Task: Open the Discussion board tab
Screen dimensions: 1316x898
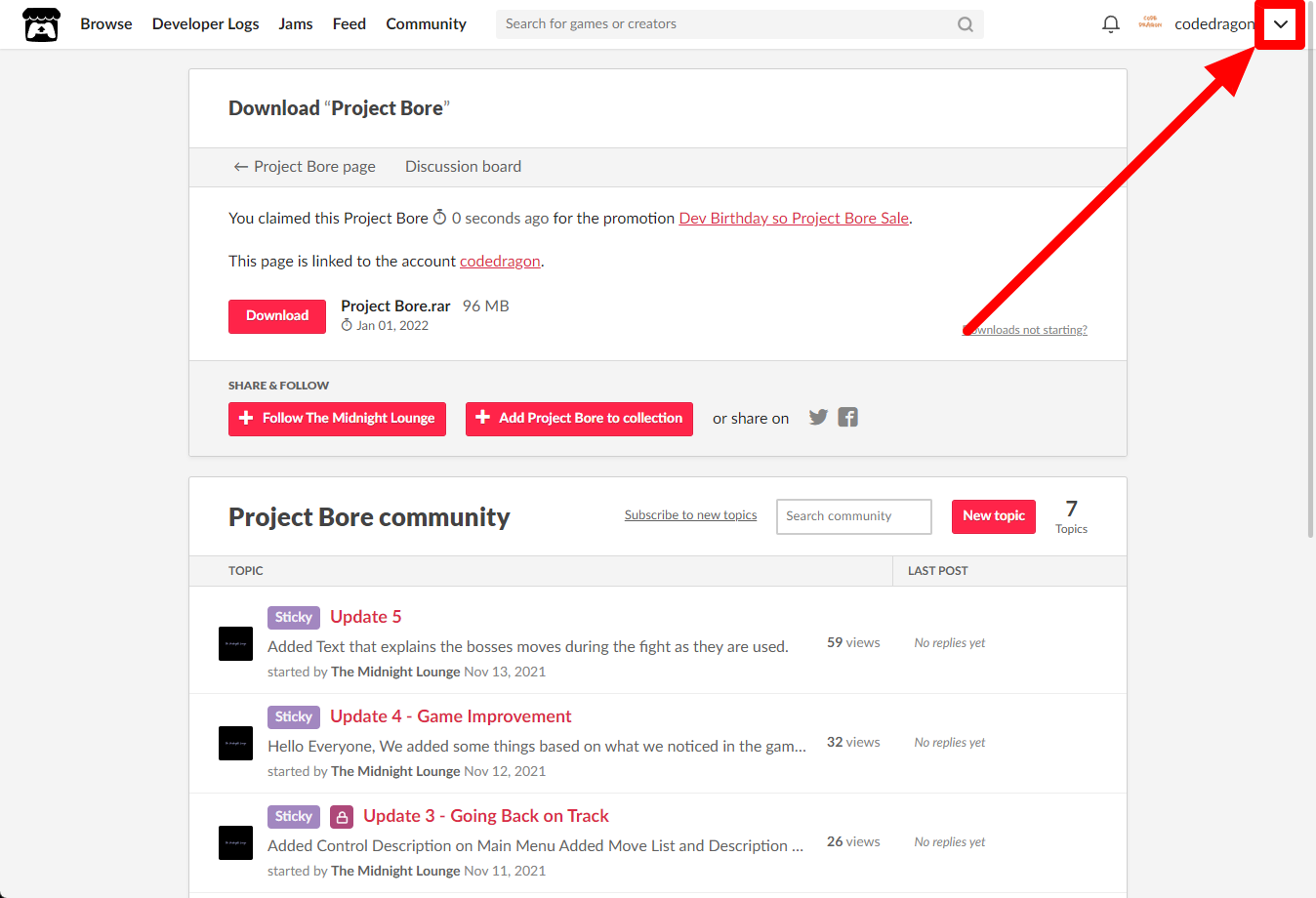Action: [x=464, y=167]
